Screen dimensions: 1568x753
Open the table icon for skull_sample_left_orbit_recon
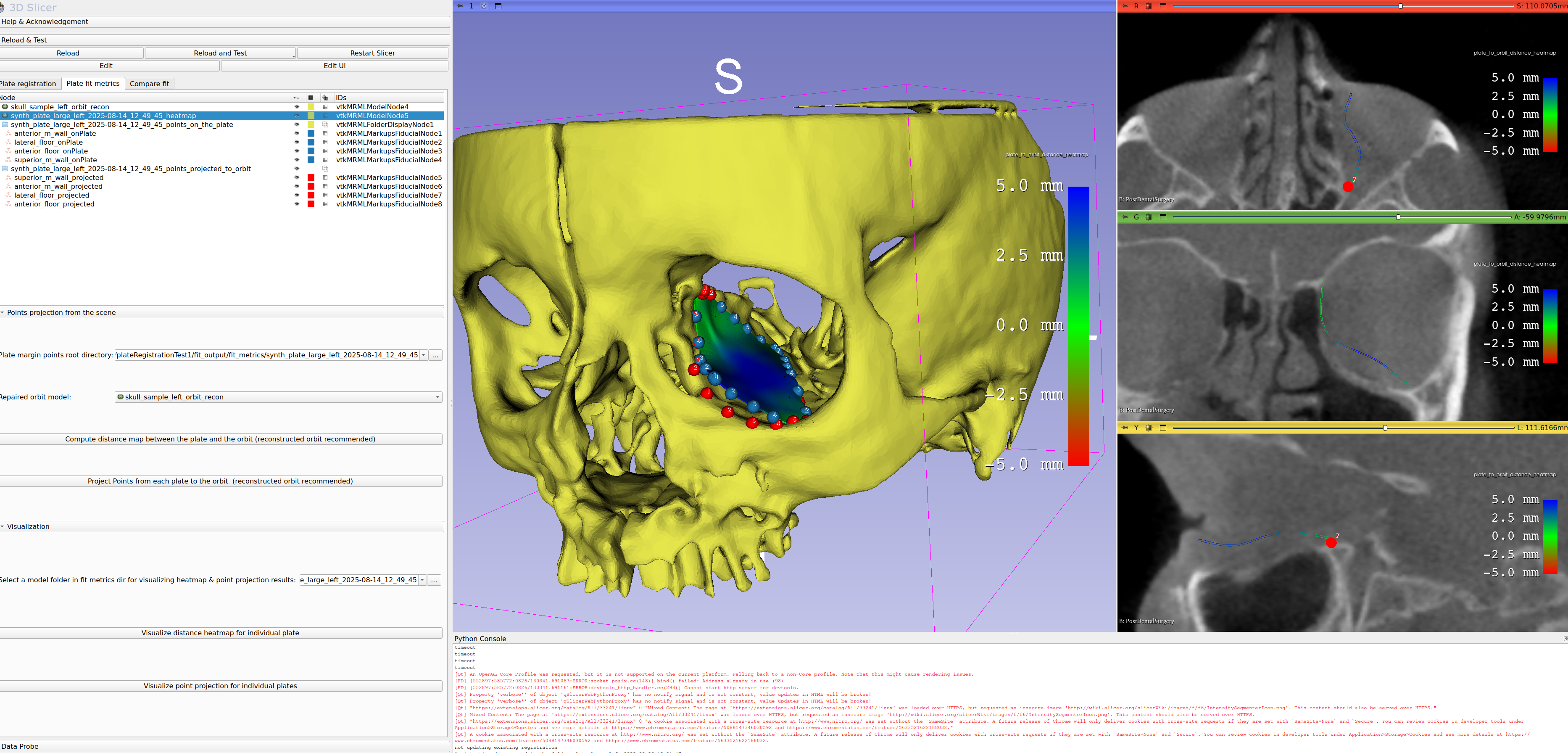[x=325, y=107]
